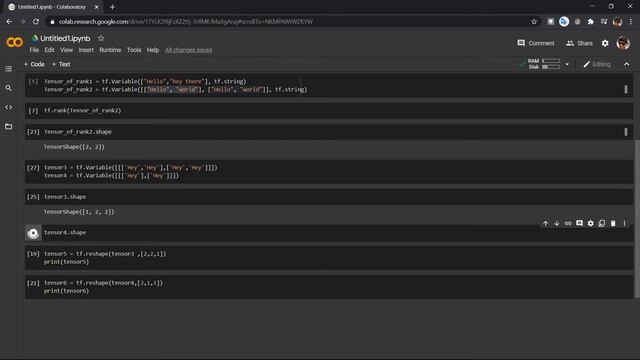This screenshot has height=360, width=640.
Task: Open the Insert menu
Action: pyautogui.click(x=86, y=50)
